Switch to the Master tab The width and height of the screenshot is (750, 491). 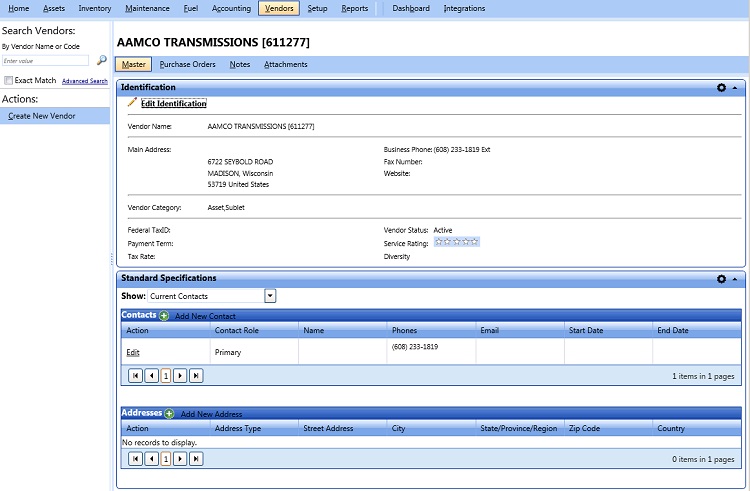[x=133, y=64]
